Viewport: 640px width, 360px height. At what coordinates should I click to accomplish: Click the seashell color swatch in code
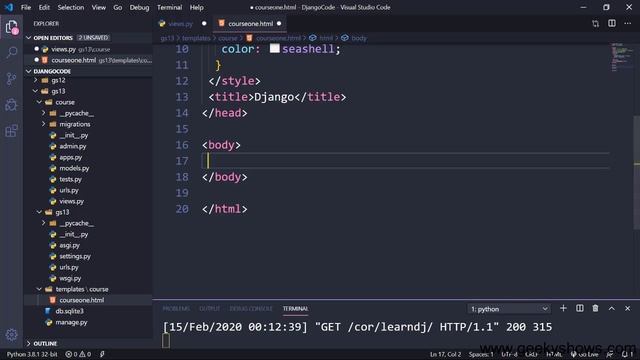tap(275, 49)
